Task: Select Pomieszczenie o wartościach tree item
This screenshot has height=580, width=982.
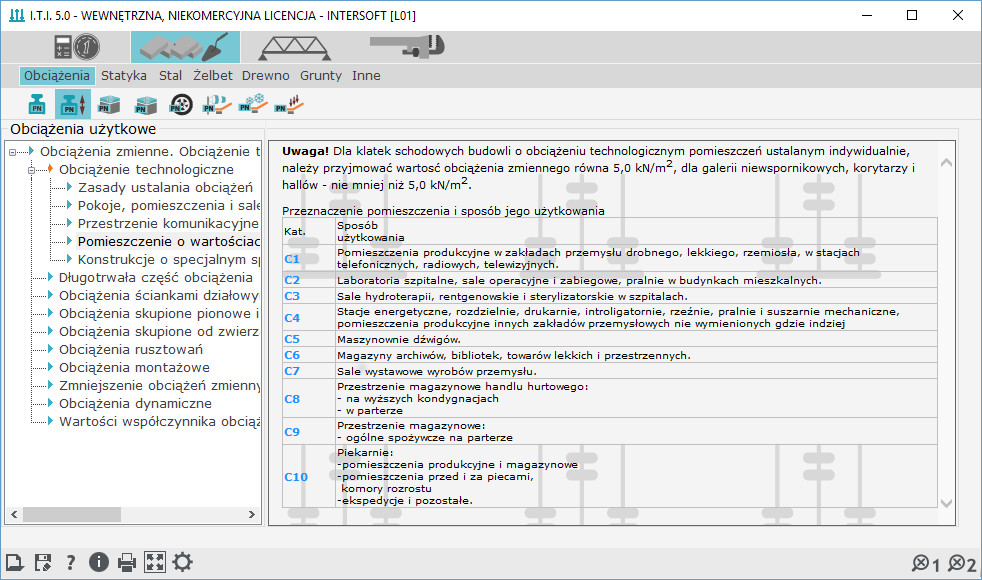Action: click(168, 242)
